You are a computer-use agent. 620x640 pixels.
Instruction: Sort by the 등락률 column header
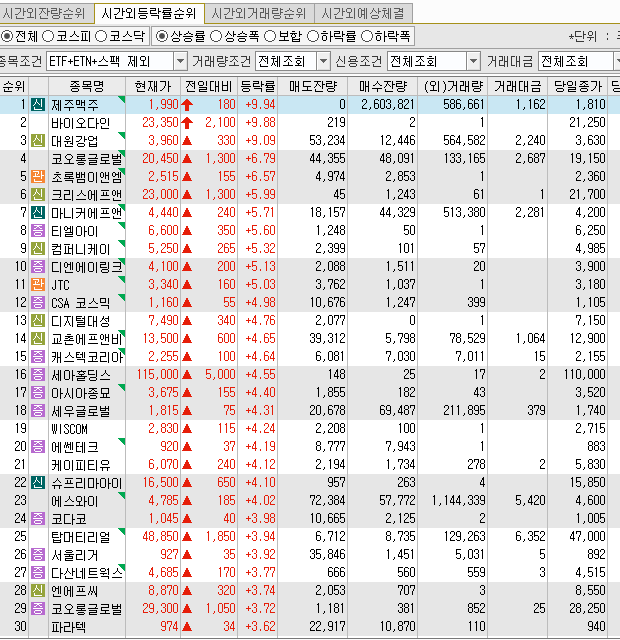(x=258, y=86)
